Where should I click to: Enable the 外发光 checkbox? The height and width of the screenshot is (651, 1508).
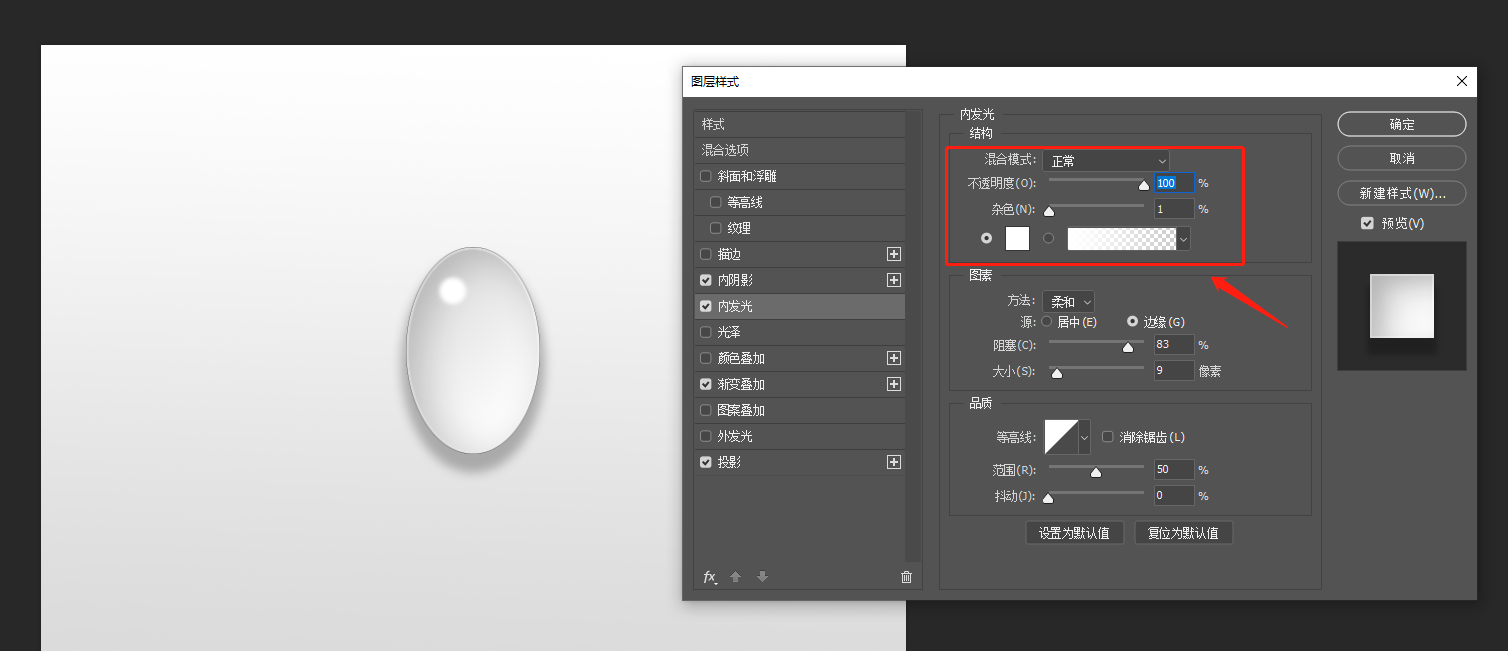706,436
